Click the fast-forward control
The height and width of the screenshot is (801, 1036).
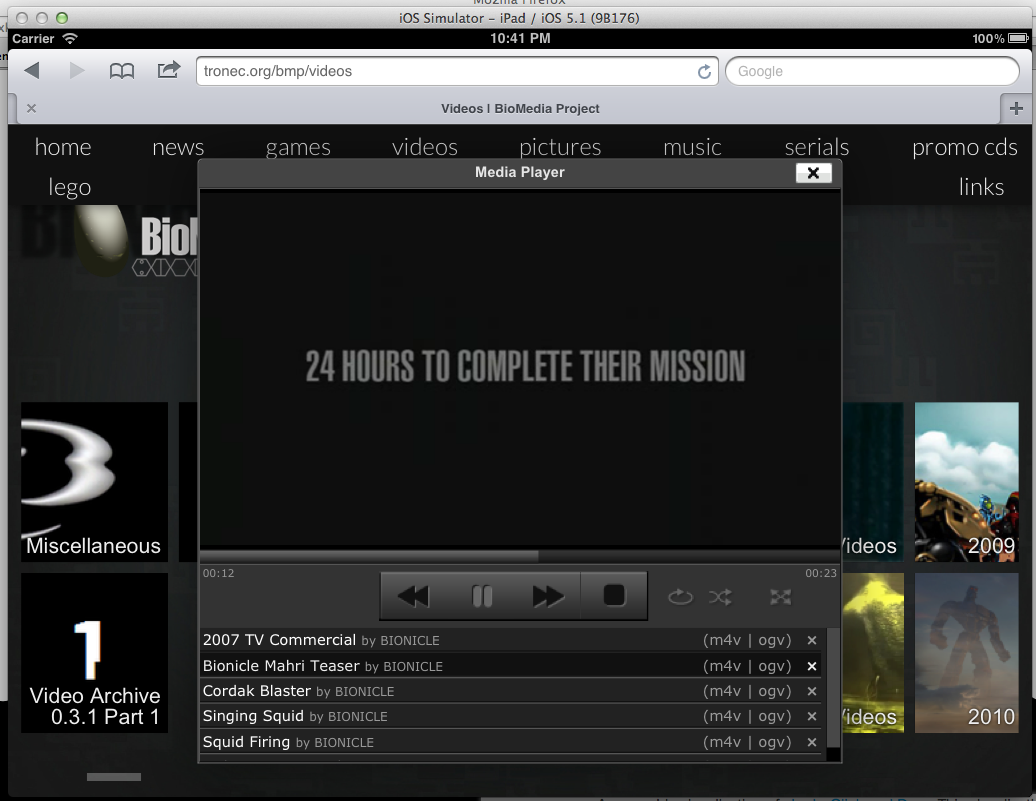(548, 595)
